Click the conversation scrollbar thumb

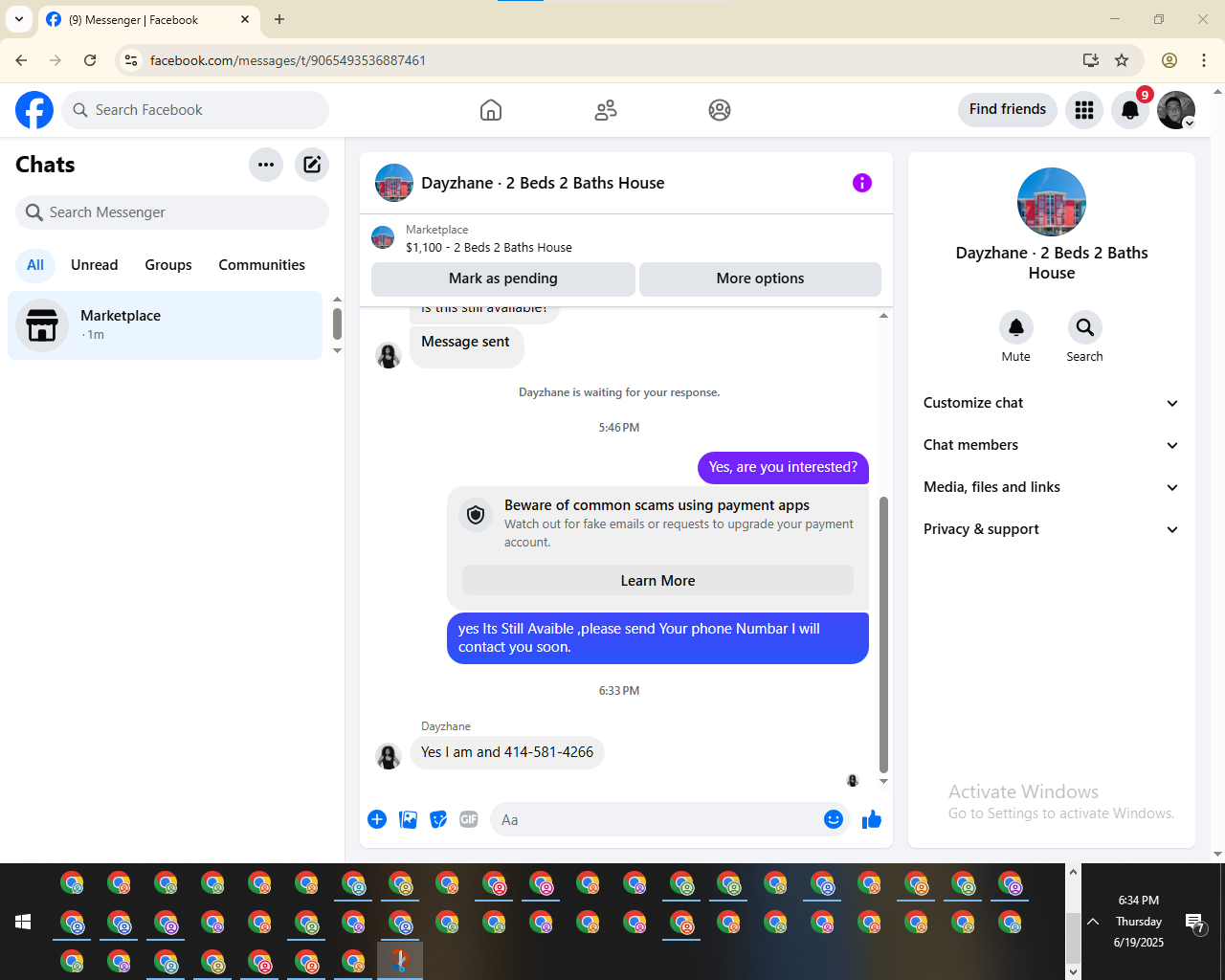click(x=883, y=634)
